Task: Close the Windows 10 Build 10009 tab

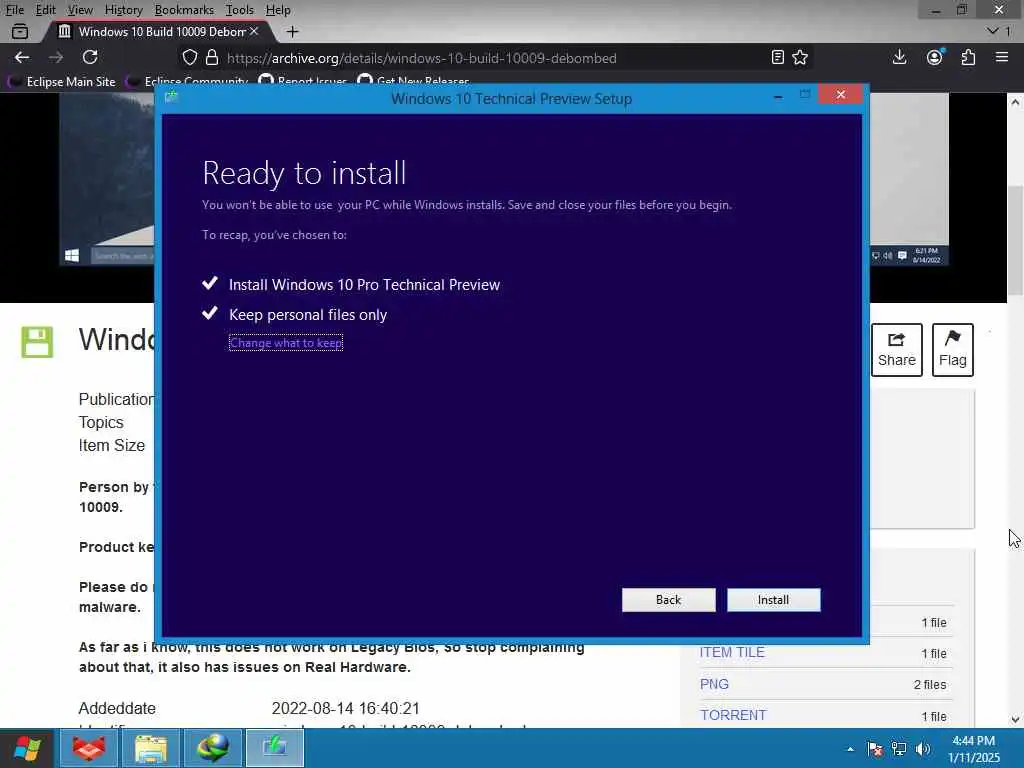Action: pos(254,31)
